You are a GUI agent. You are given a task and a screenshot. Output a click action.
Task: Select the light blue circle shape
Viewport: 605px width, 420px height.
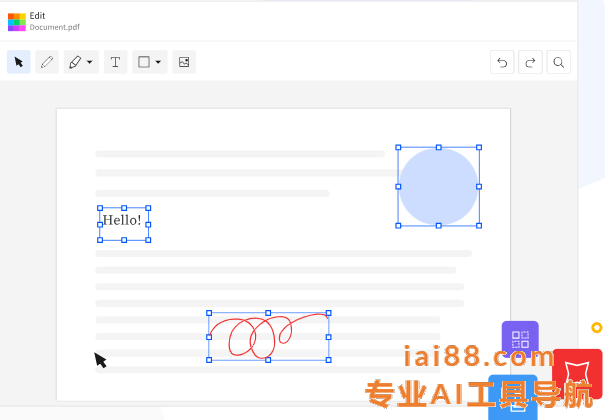click(x=438, y=186)
